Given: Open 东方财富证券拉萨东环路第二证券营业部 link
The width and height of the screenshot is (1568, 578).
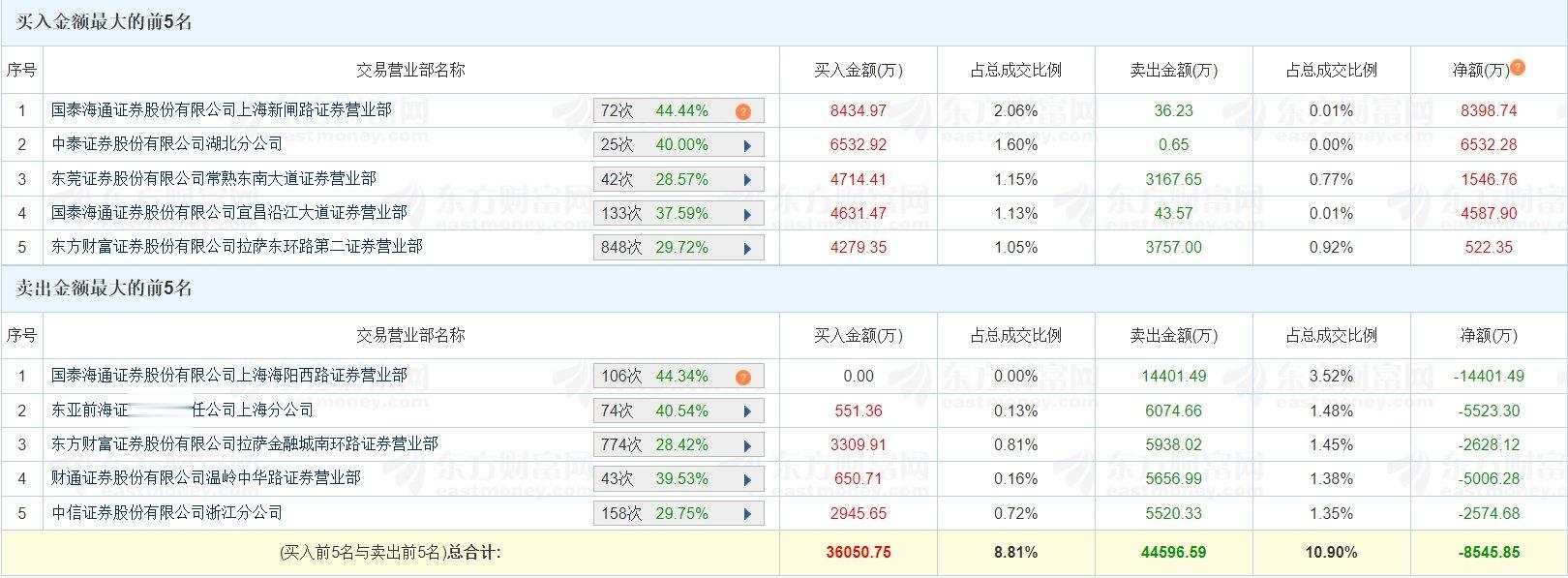Looking at the screenshot, I should point(237,247).
